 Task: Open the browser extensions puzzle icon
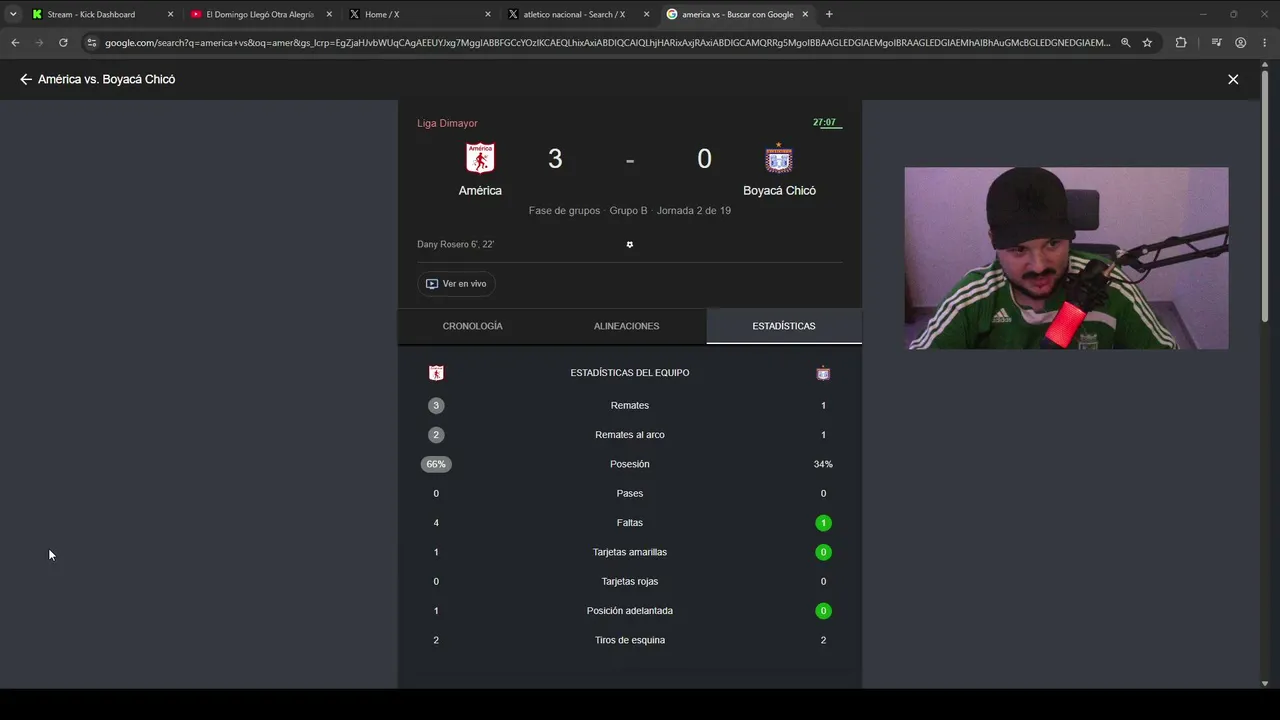1181,43
